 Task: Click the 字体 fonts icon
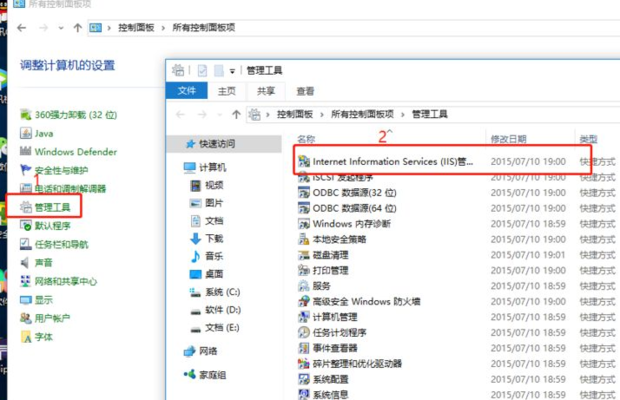tap(26, 337)
